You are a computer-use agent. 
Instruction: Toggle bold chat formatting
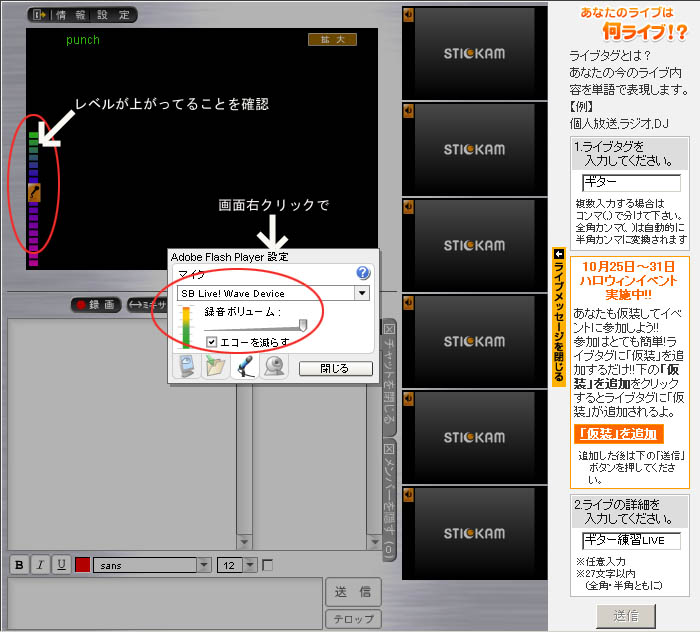(x=19, y=565)
